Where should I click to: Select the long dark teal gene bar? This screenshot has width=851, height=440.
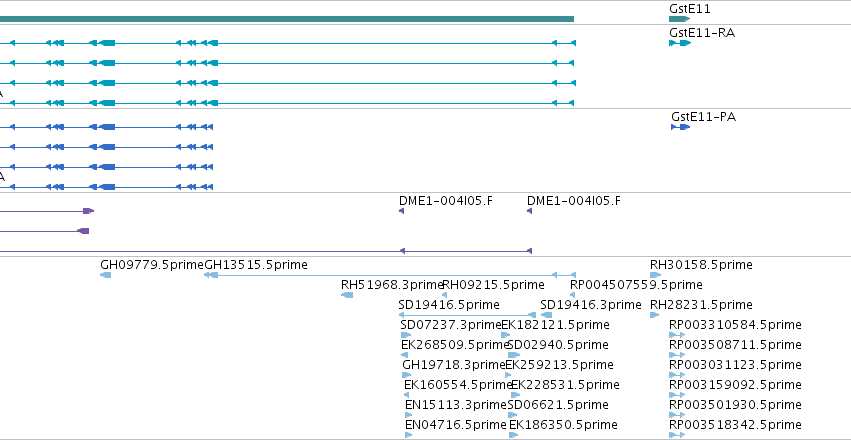287,19
